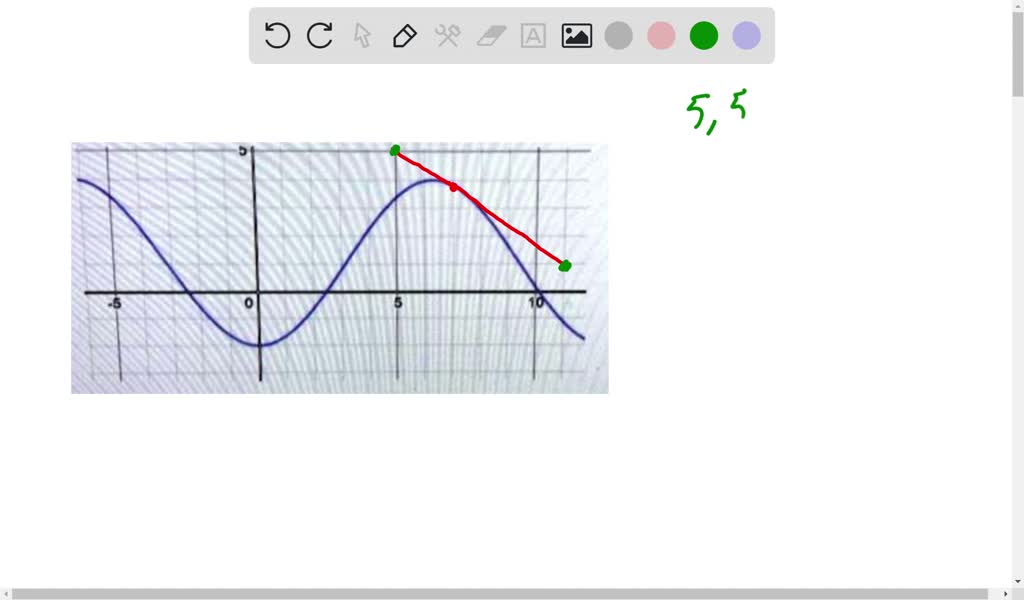This screenshot has height=600, width=1024.
Task: Select the Pen drawing tool
Action: 404,35
